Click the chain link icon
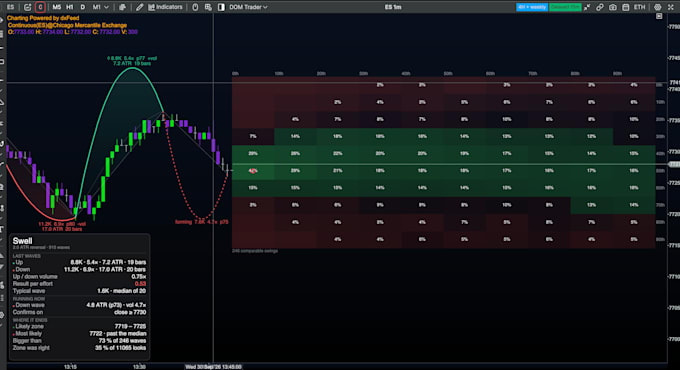The width and height of the screenshot is (680, 370). coord(600,7)
